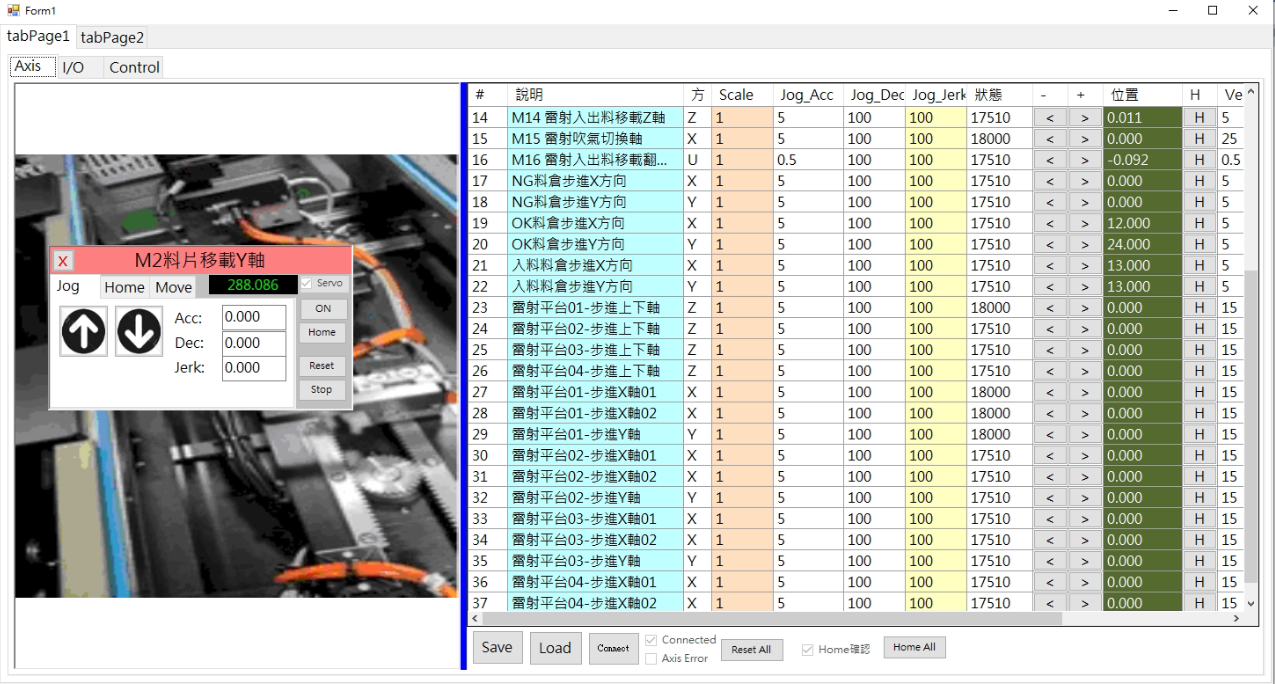Click the > button on row 36

(x=1084, y=582)
